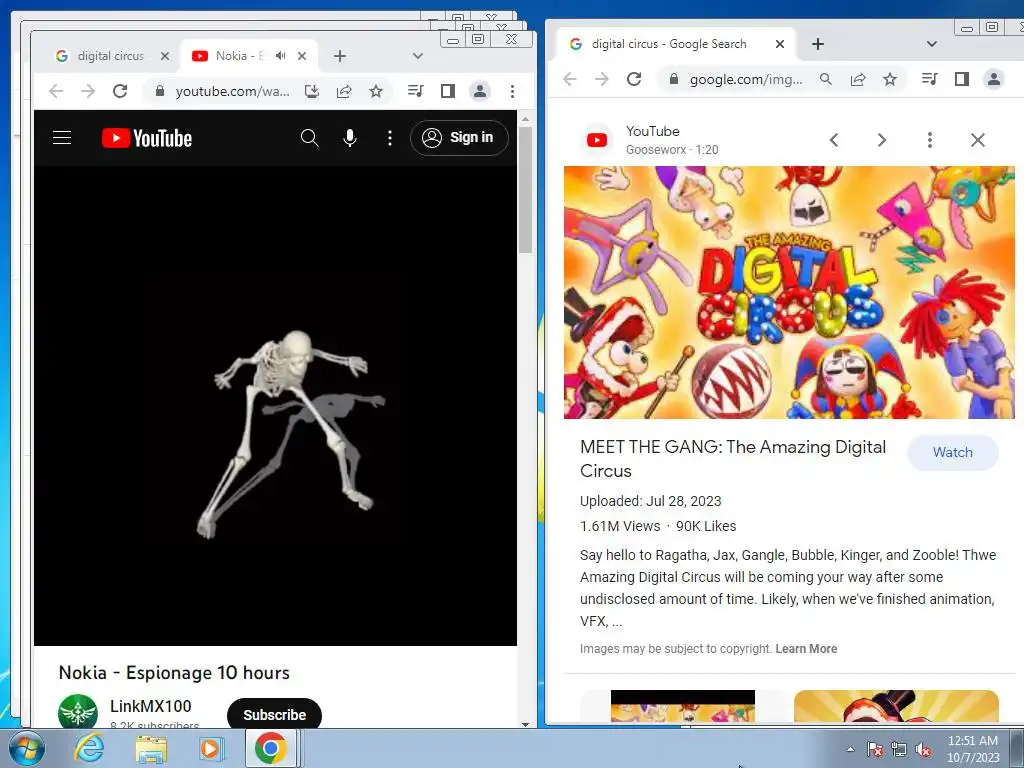The height and width of the screenshot is (768, 1024).
Task: Click the skeleton video player
Action: point(275,406)
